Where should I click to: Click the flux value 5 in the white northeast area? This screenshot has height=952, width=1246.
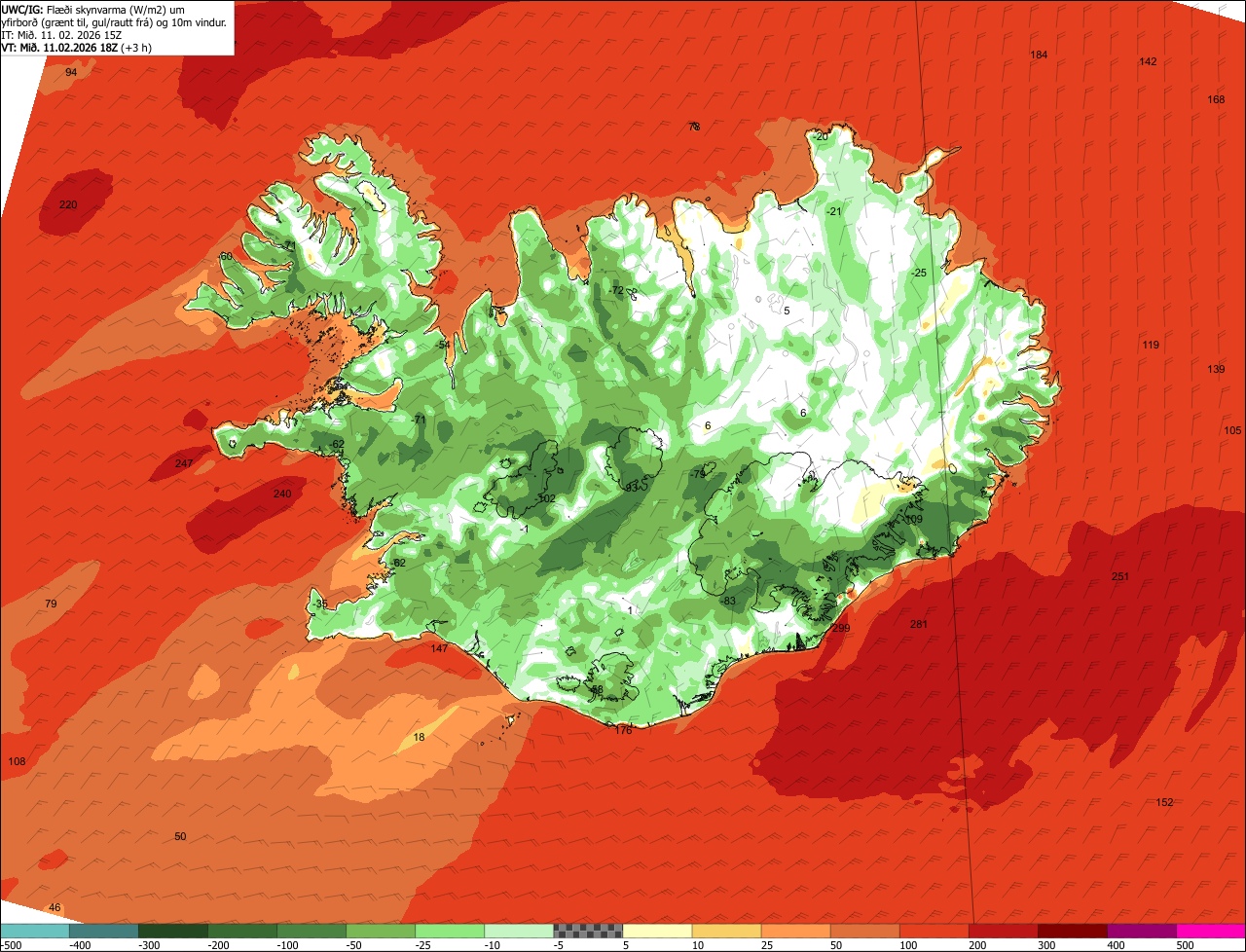pyautogui.click(x=787, y=311)
